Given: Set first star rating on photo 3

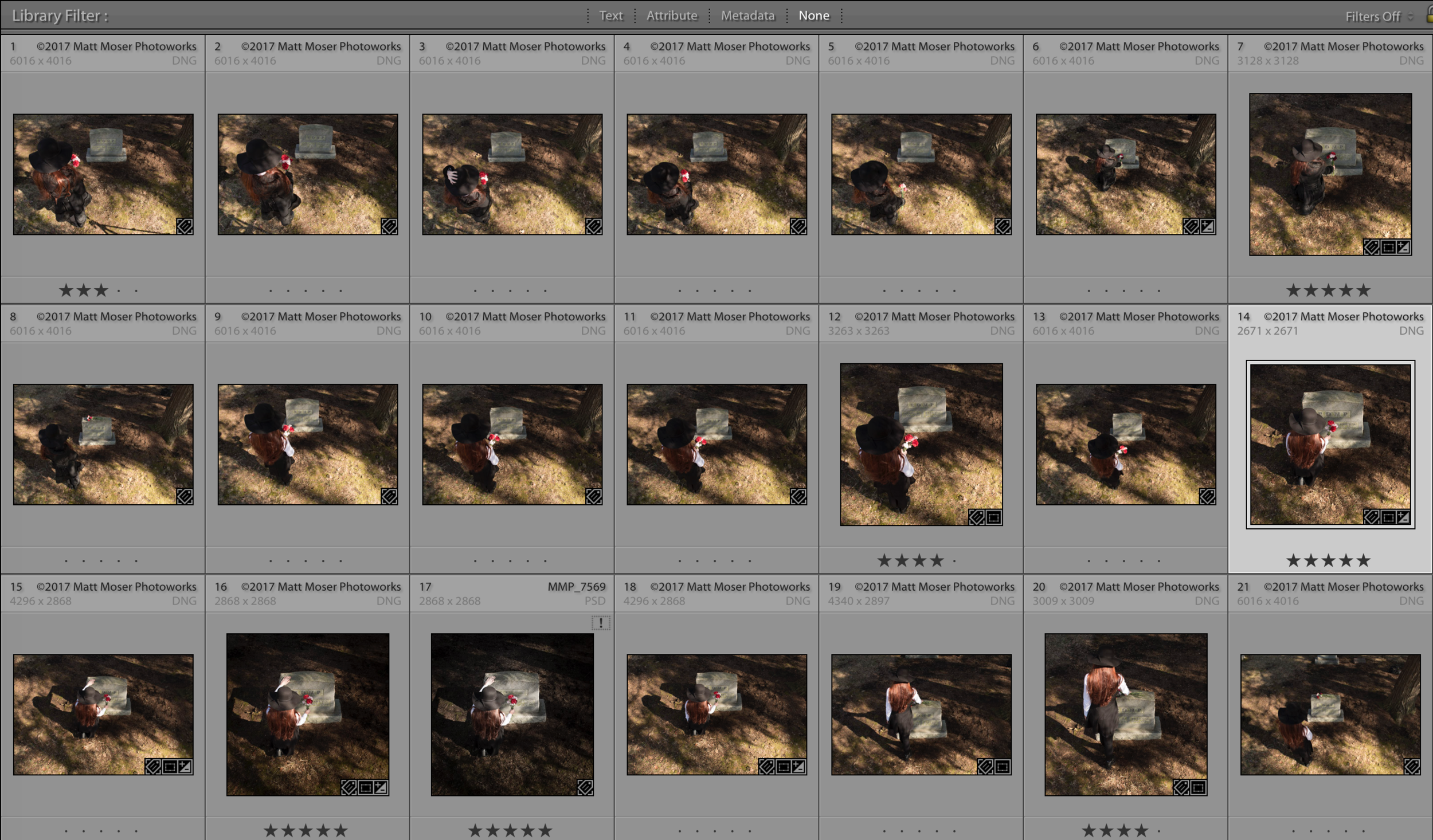Looking at the screenshot, I should (475, 291).
